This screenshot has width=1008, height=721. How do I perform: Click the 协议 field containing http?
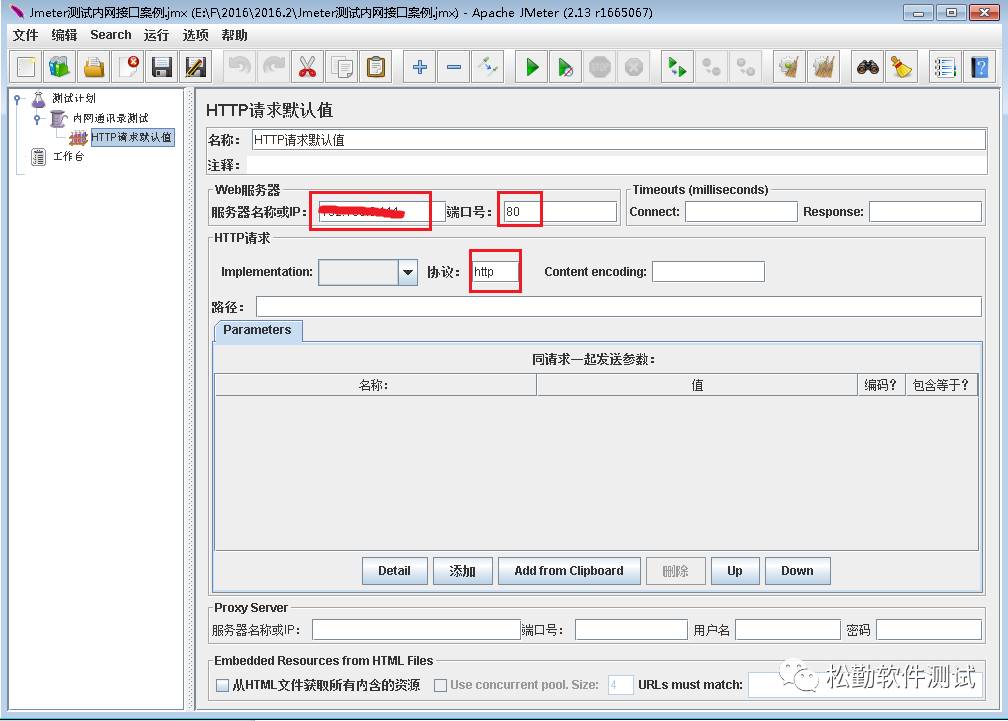[495, 272]
